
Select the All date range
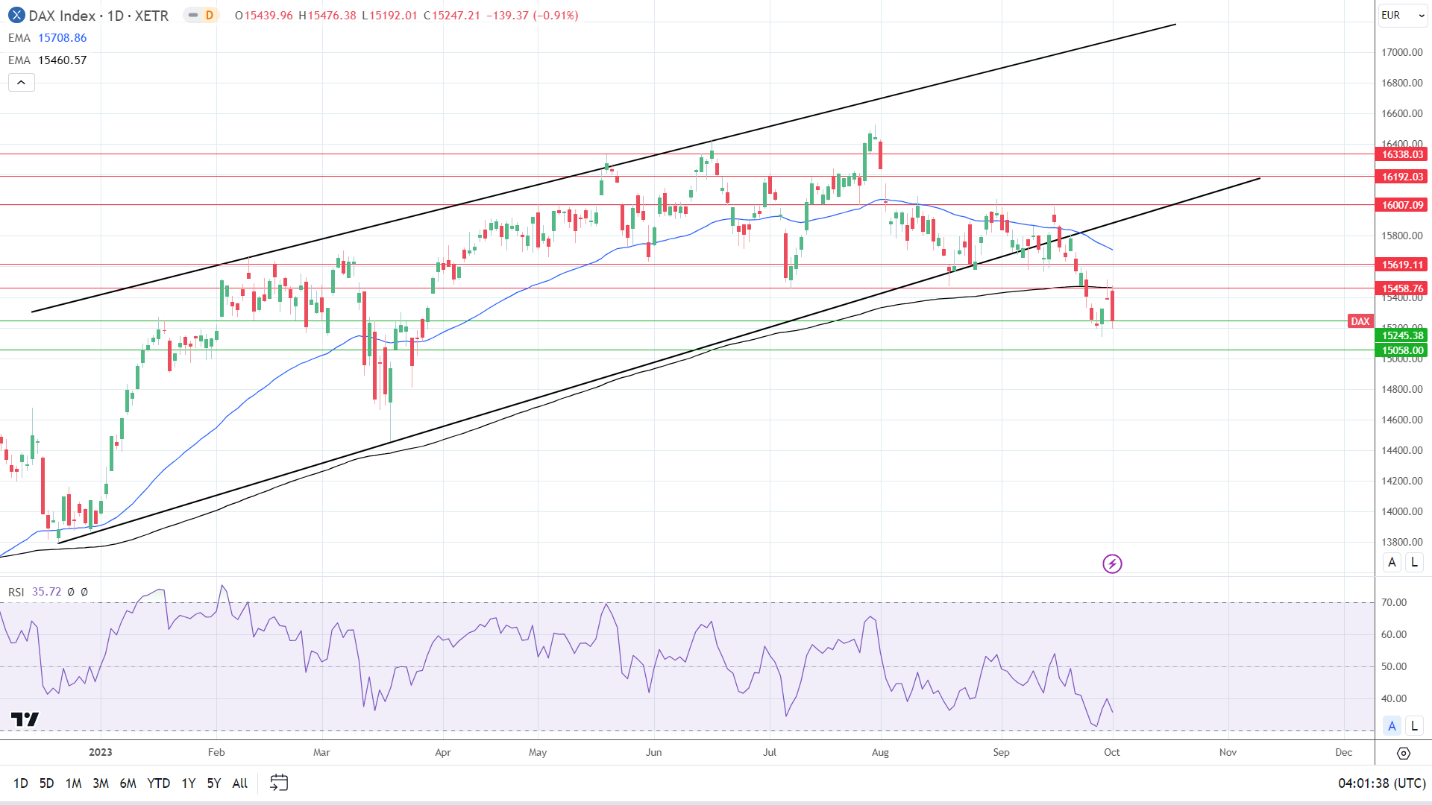(240, 783)
